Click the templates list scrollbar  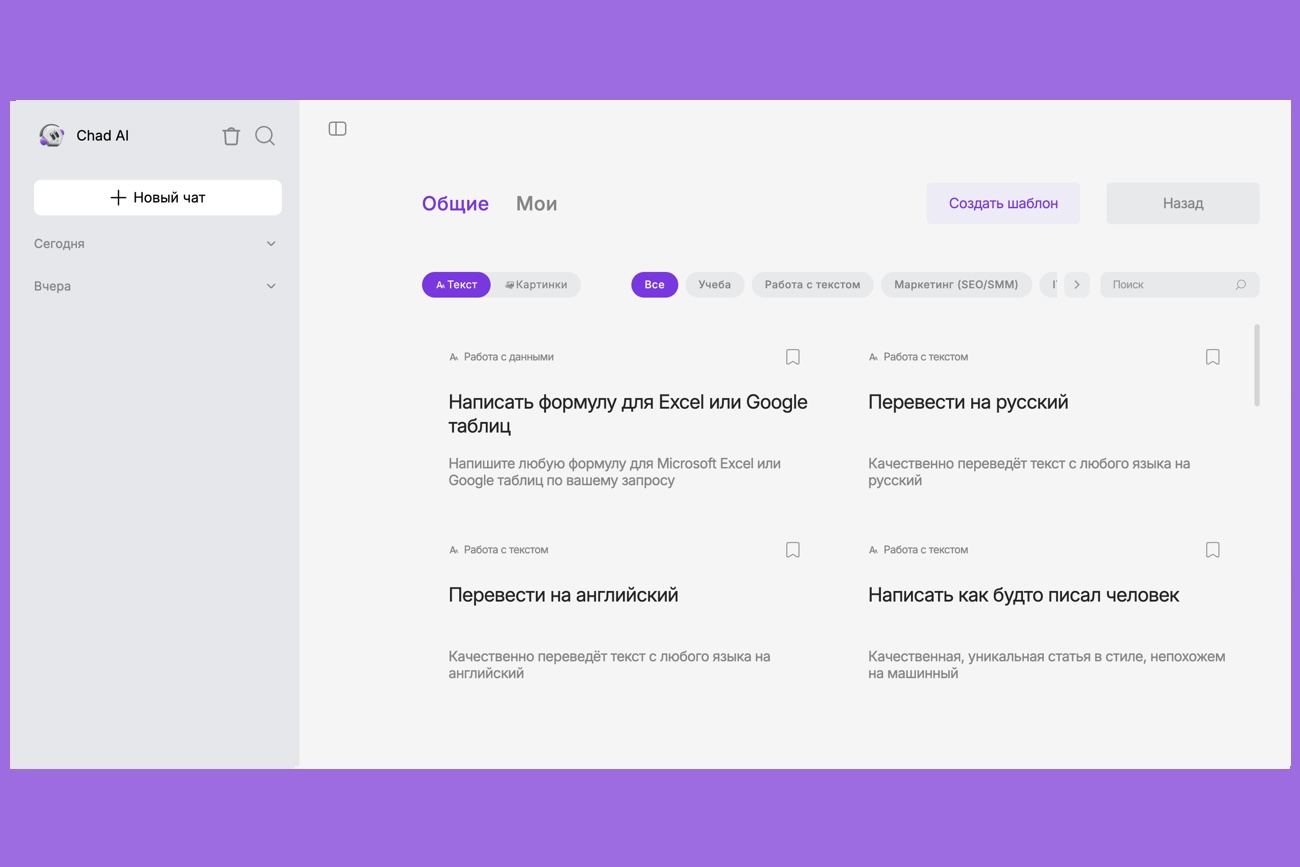[1257, 370]
